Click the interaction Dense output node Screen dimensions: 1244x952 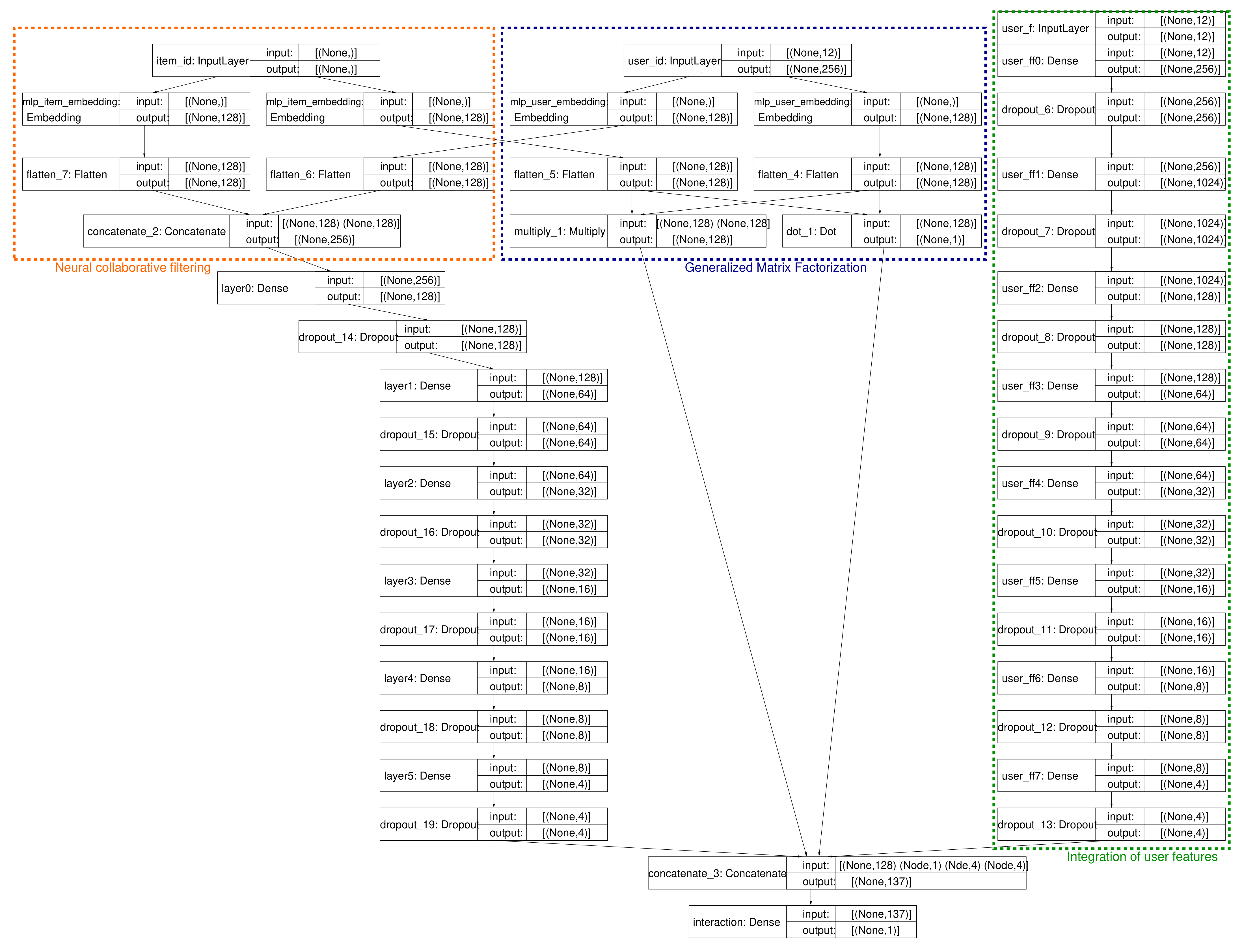tap(736, 922)
